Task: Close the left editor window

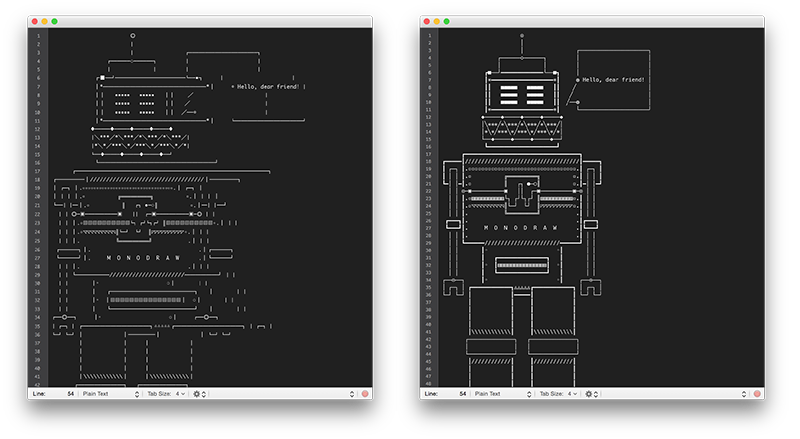Action: [x=35, y=21]
